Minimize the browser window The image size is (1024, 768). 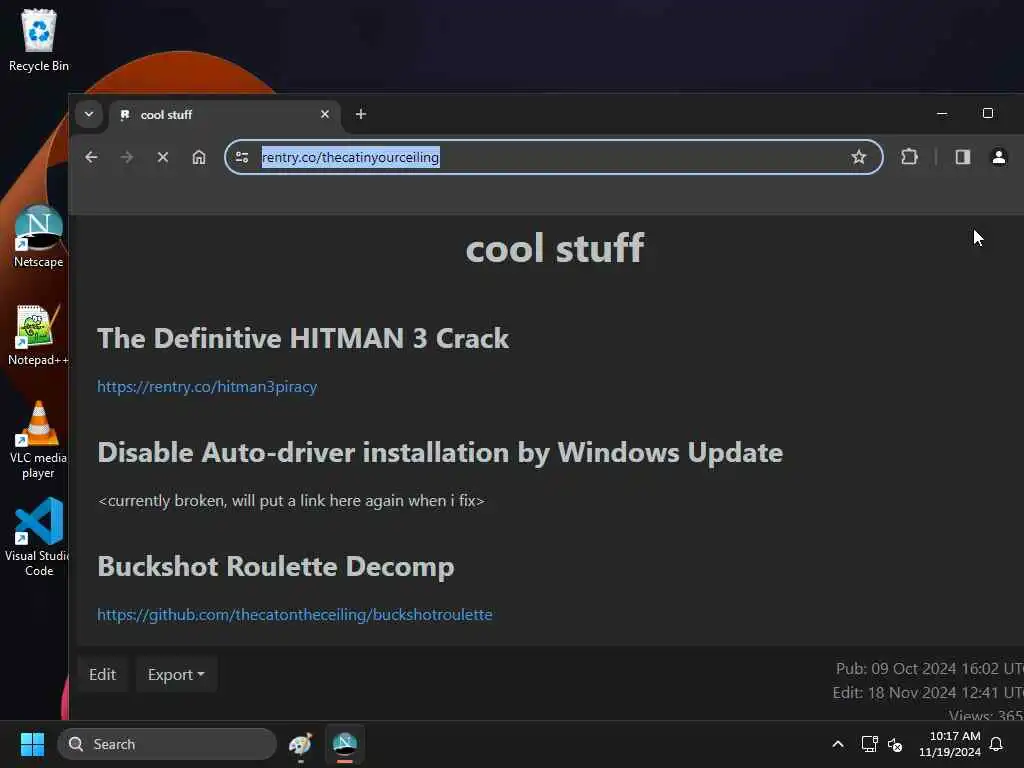pyautogui.click(x=942, y=114)
